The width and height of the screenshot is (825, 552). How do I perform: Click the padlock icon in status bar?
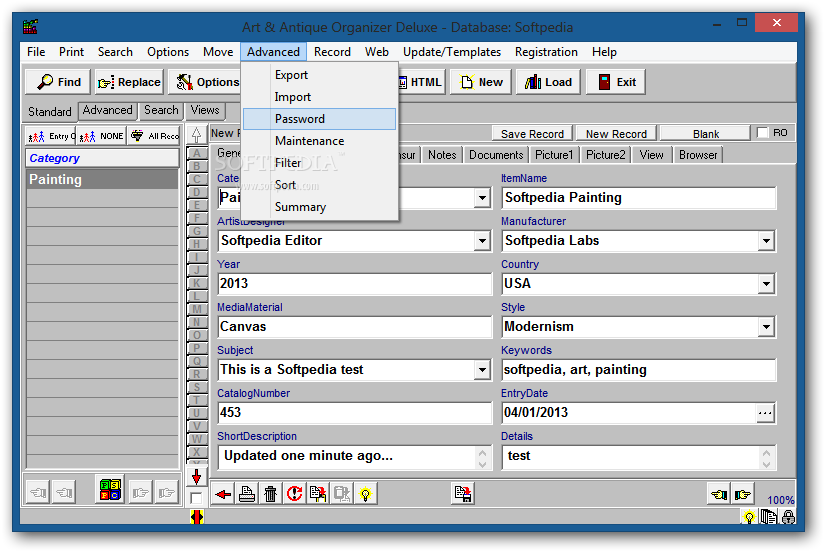tap(788, 517)
